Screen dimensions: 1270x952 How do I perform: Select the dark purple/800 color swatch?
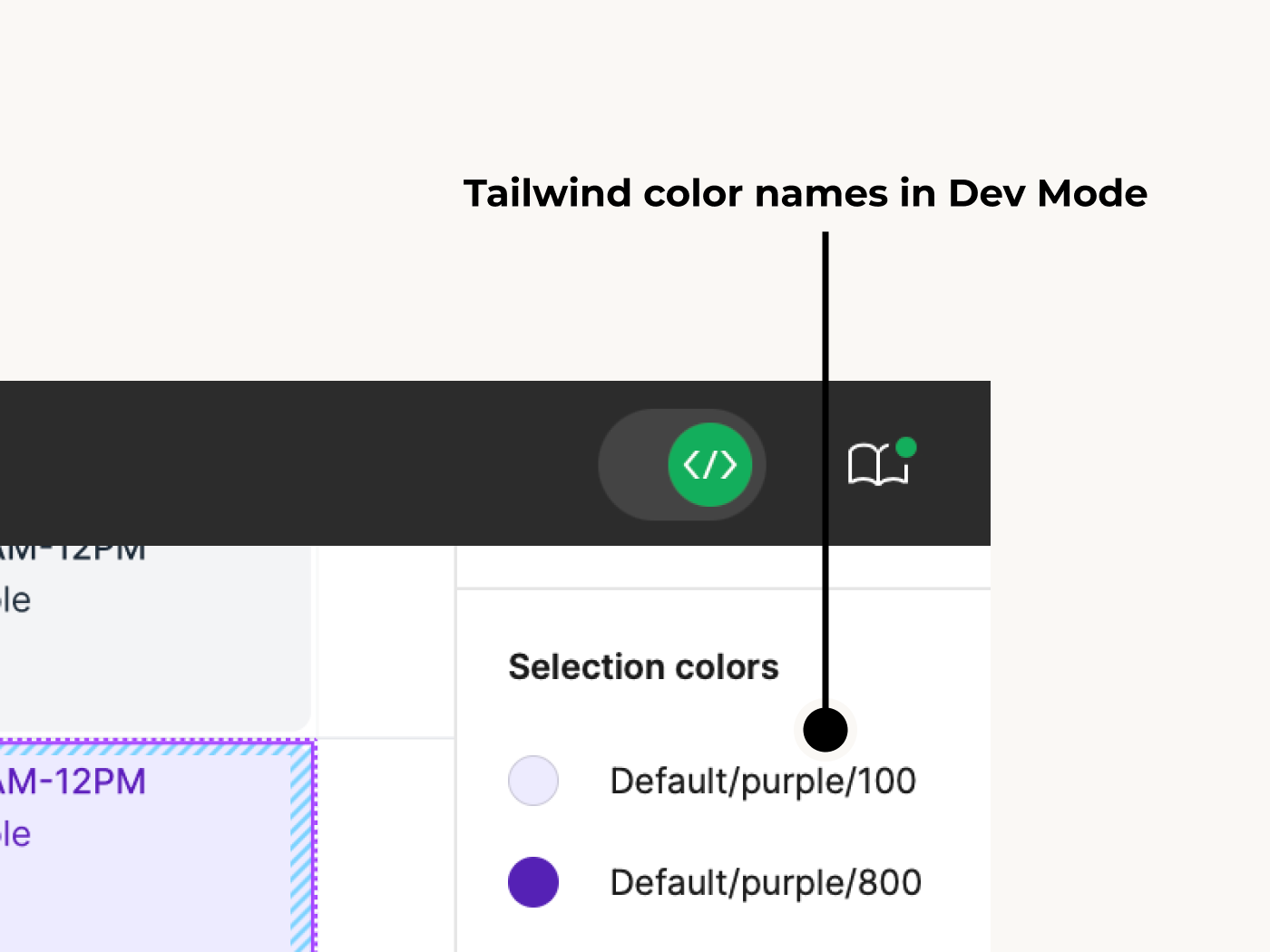[x=533, y=882]
